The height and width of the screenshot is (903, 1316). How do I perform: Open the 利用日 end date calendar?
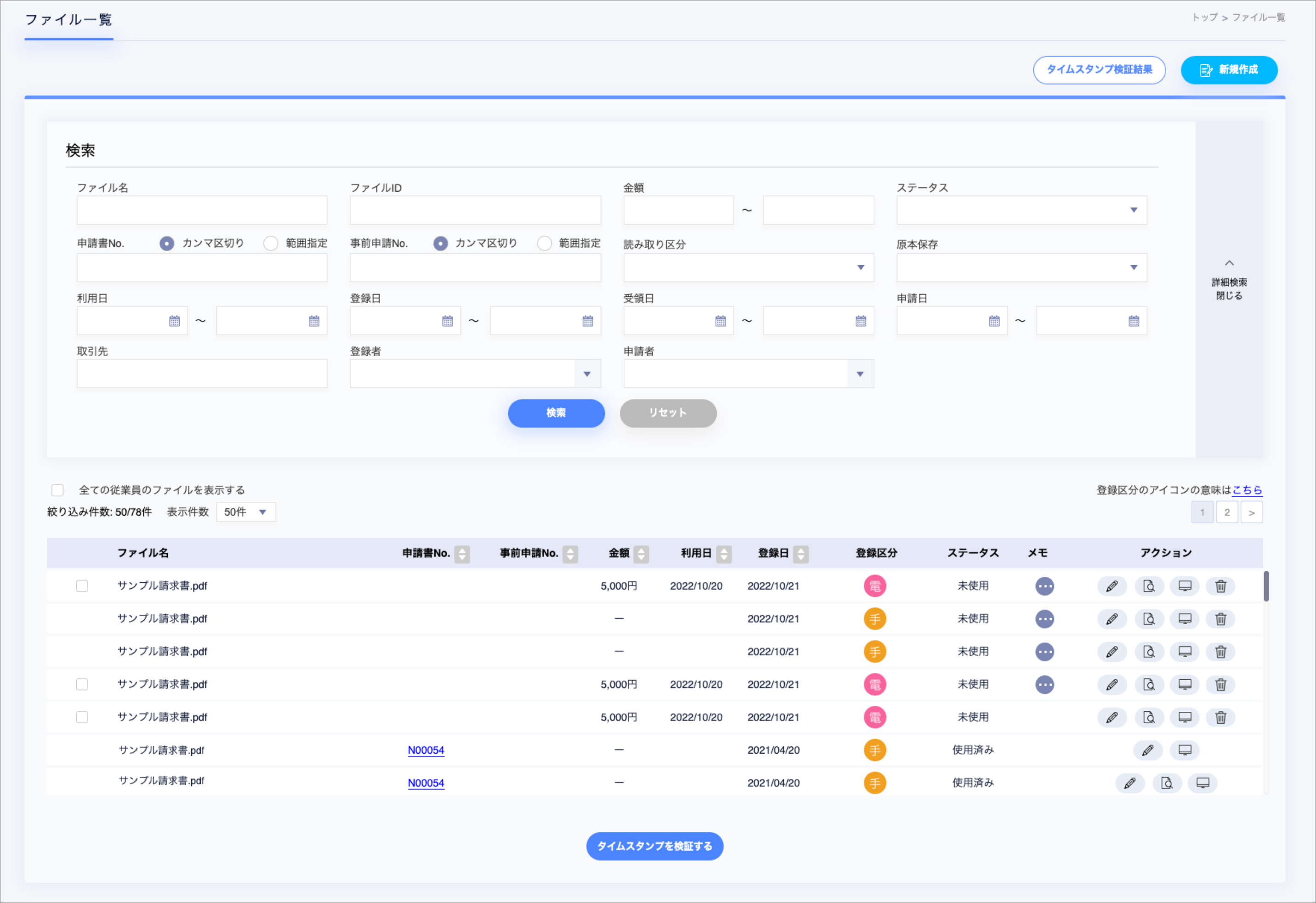coord(314,321)
